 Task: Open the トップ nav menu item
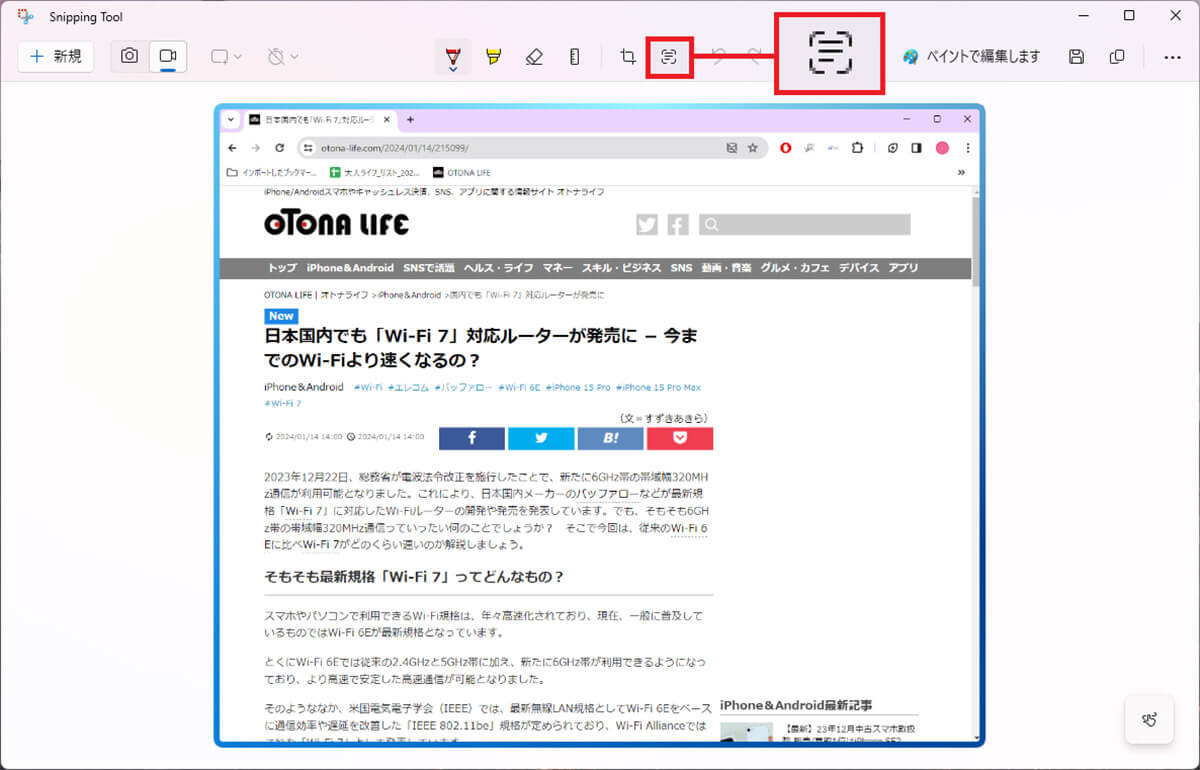[282, 268]
